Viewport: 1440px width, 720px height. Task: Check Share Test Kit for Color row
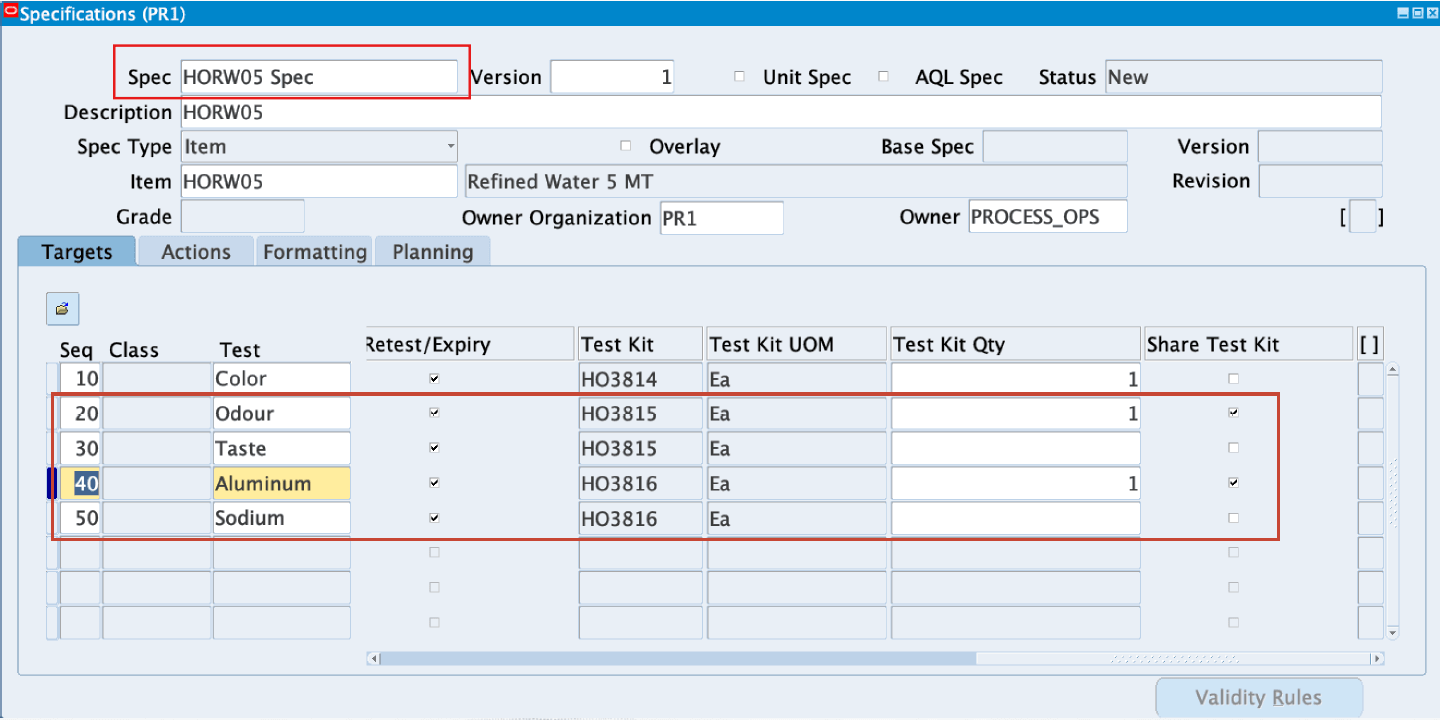pyautogui.click(x=1233, y=379)
